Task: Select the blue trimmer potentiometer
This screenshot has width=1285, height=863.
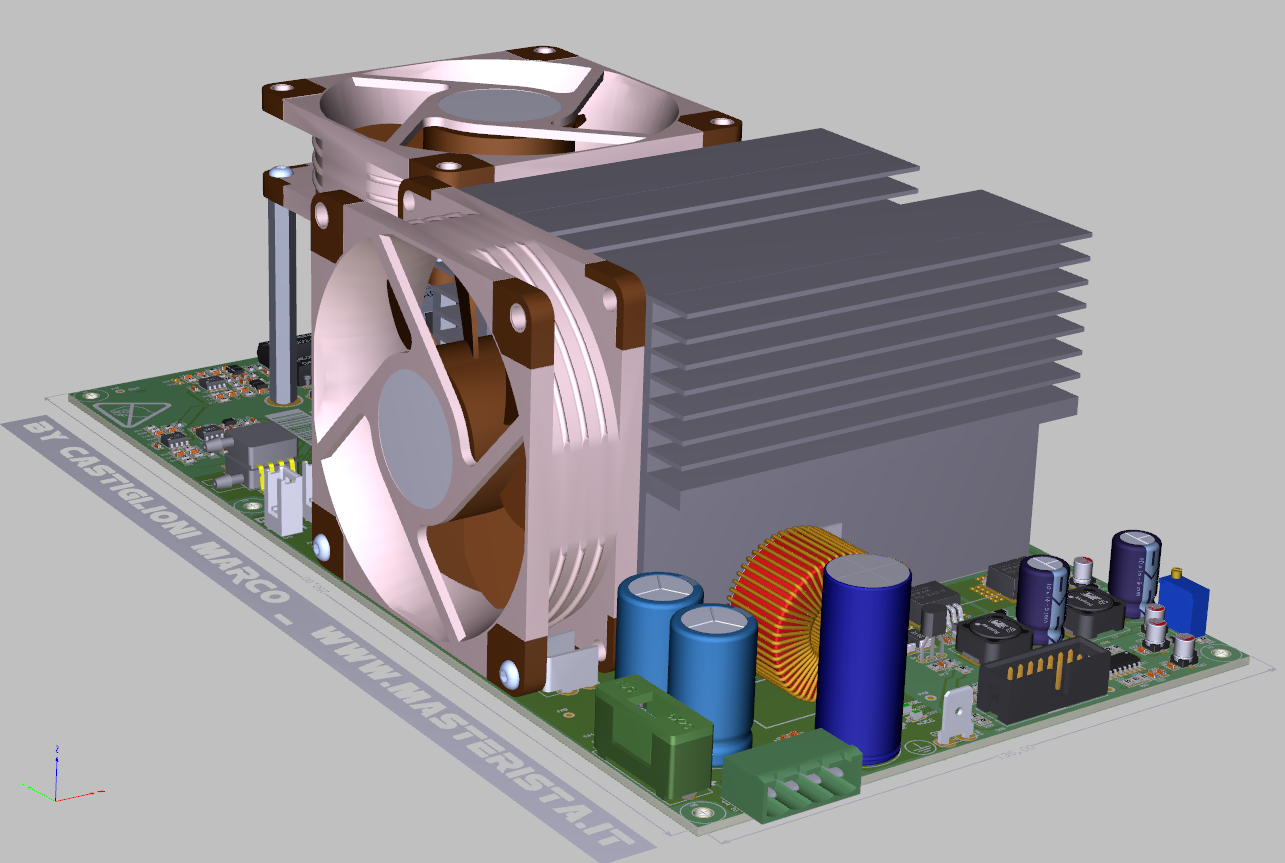Action: click(x=1185, y=602)
